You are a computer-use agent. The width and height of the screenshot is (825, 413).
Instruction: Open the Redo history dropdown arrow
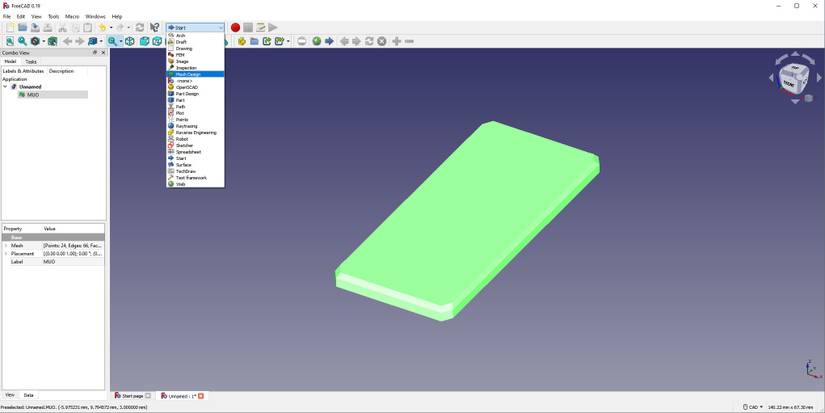[128, 27]
